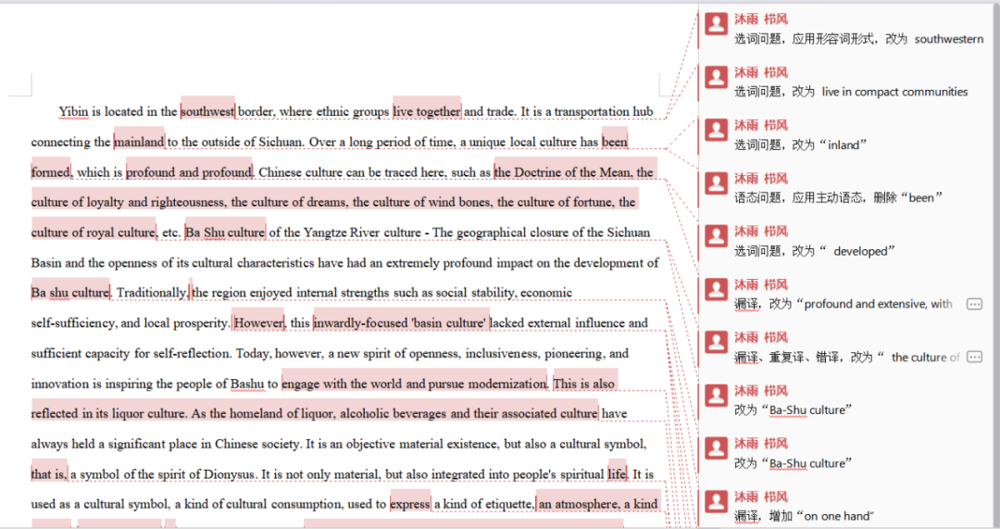
Task: Click comment text 增加 'on one hand'
Action: (803, 516)
